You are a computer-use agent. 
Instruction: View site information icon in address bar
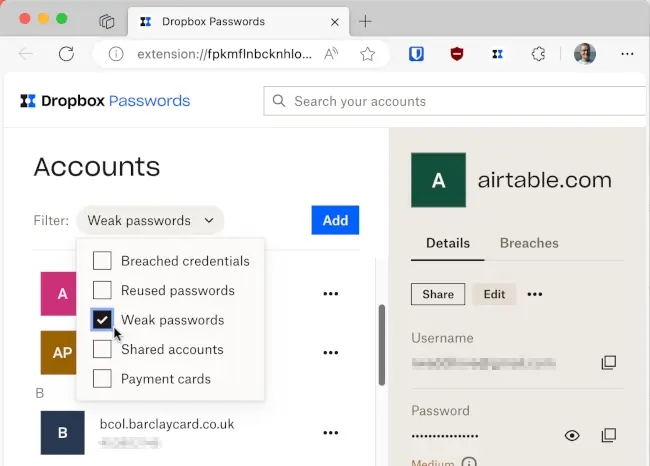[x=116, y=54]
